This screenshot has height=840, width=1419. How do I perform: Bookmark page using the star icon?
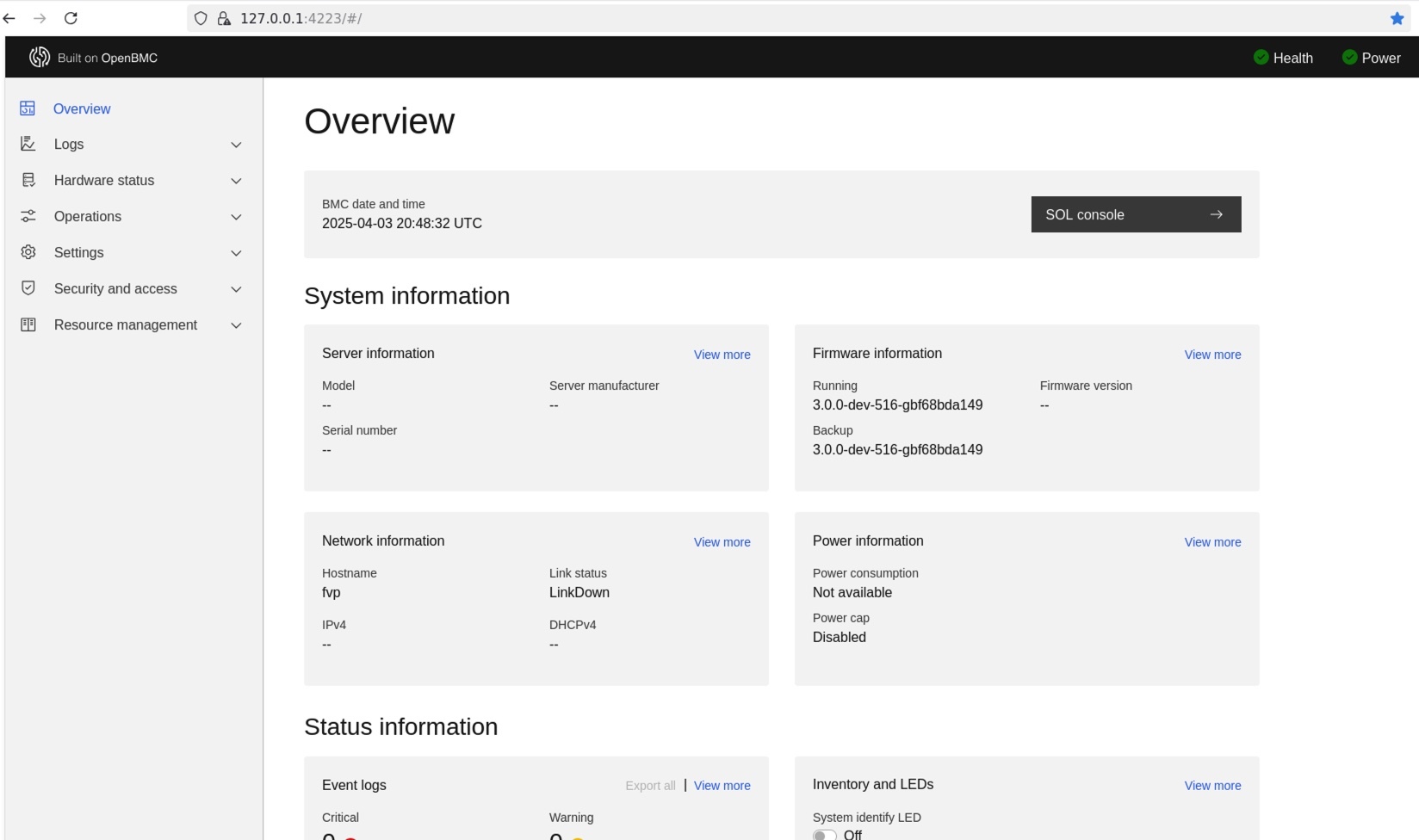click(x=1397, y=18)
